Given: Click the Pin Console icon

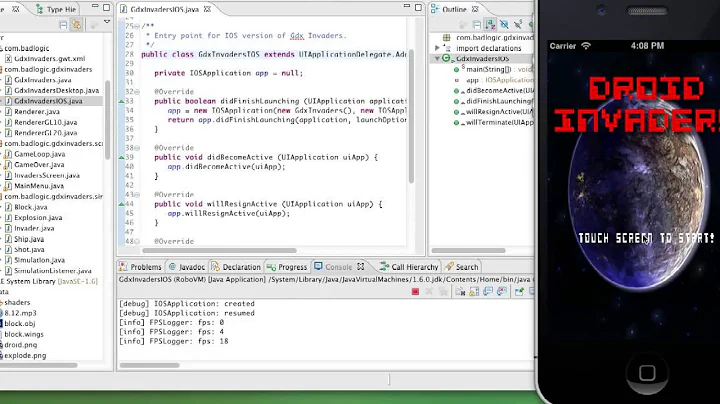Looking at the screenshot, I should point(519,292).
